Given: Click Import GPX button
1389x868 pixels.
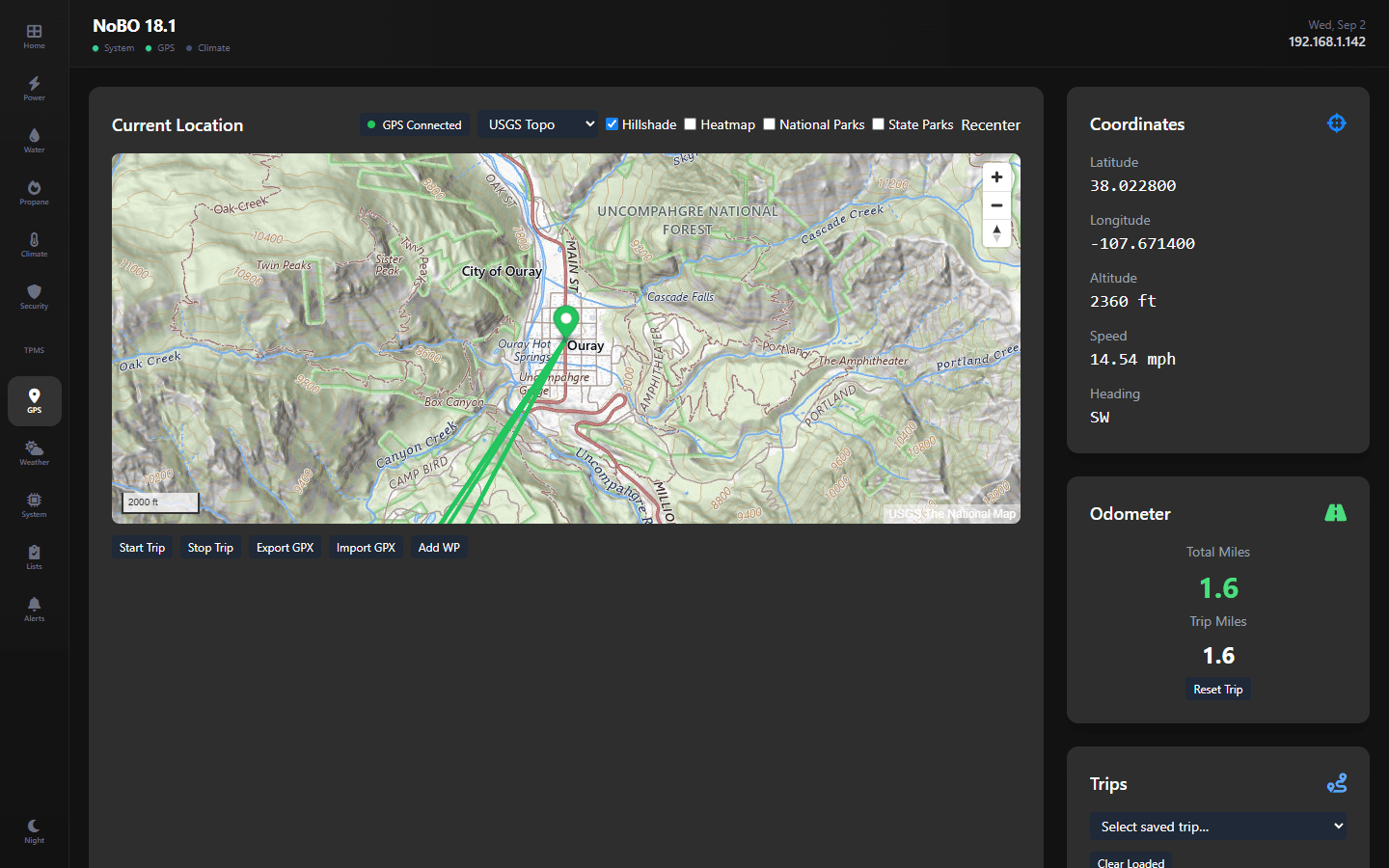Looking at the screenshot, I should 366,548.
